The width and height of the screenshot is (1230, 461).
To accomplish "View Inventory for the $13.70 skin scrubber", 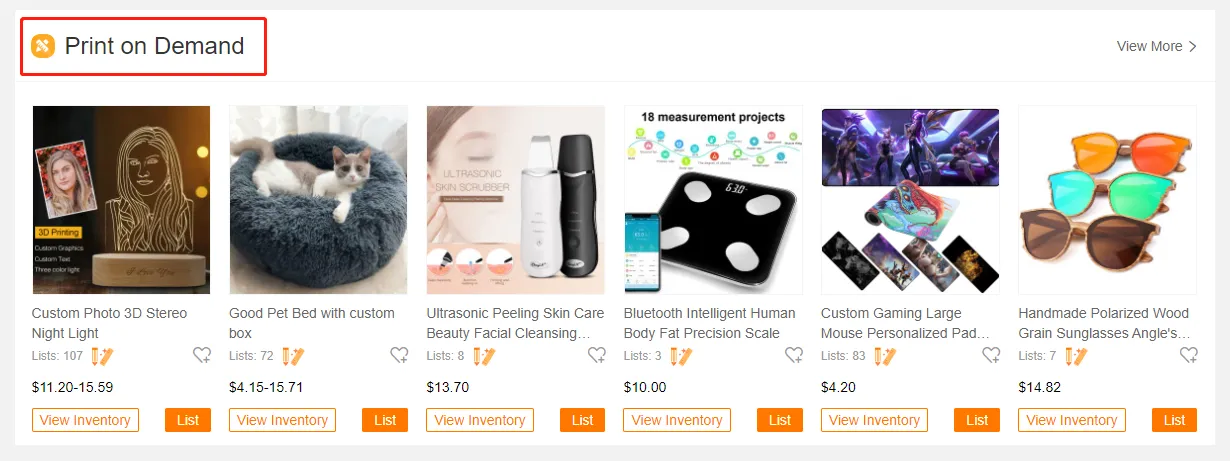I will (480, 420).
